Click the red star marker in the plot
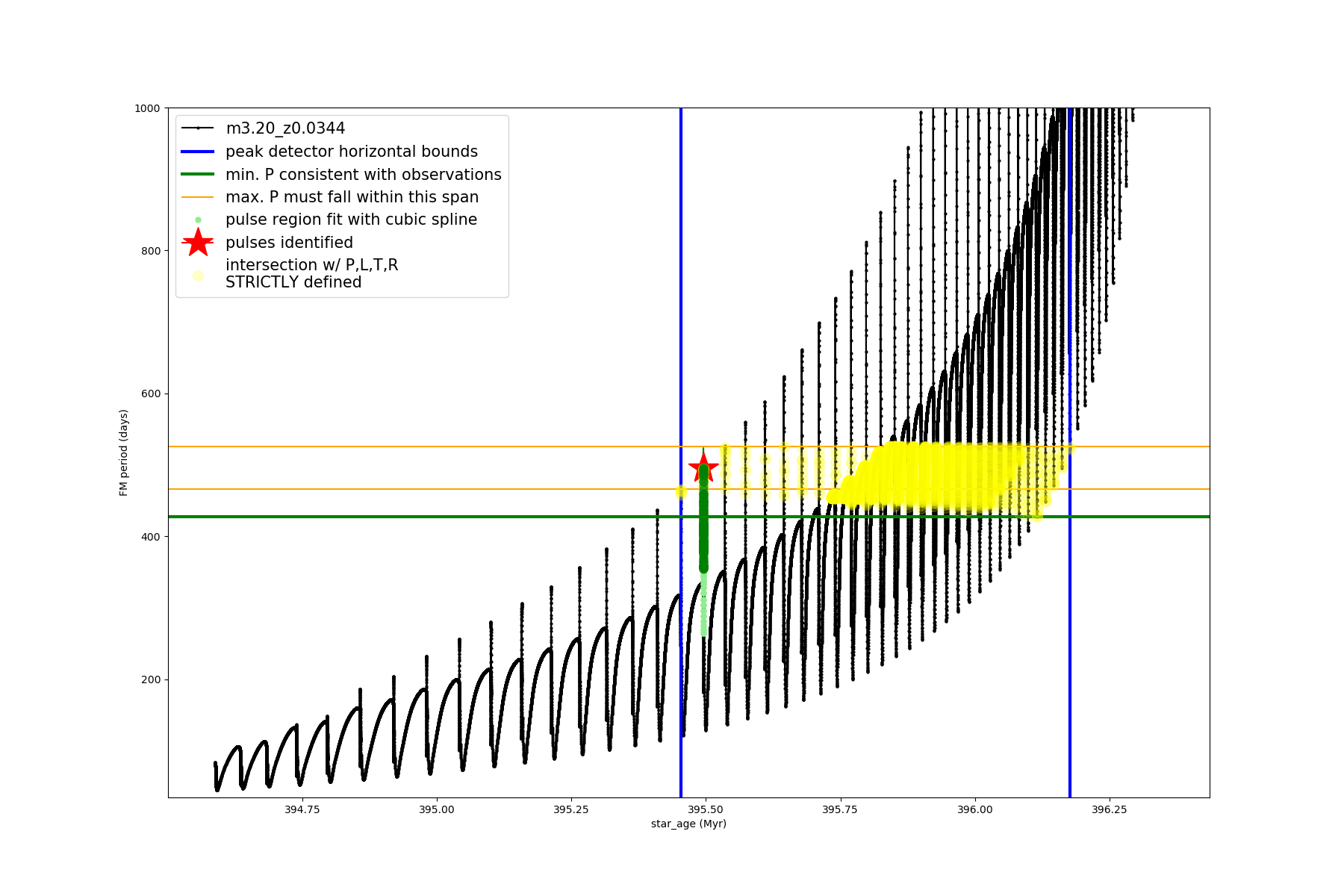Image resolution: width=1344 pixels, height=896 pixels. pos(703,467)
